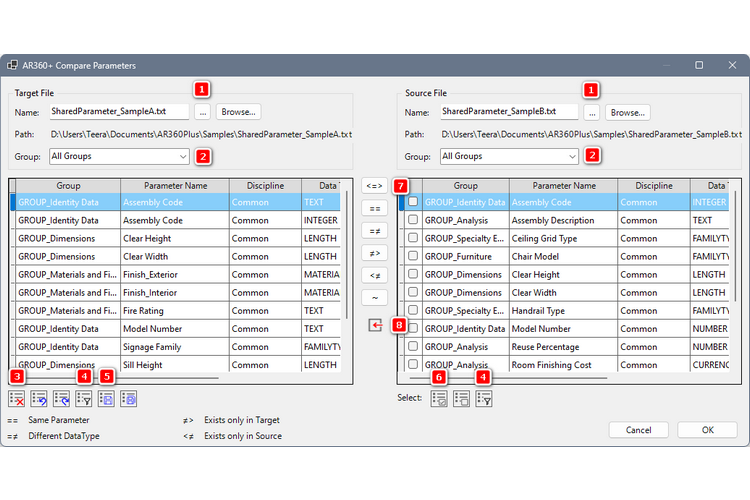Click source table horizontal scrollbar
750x500 pixels.
pyautogui.click(x=508, y=378)
